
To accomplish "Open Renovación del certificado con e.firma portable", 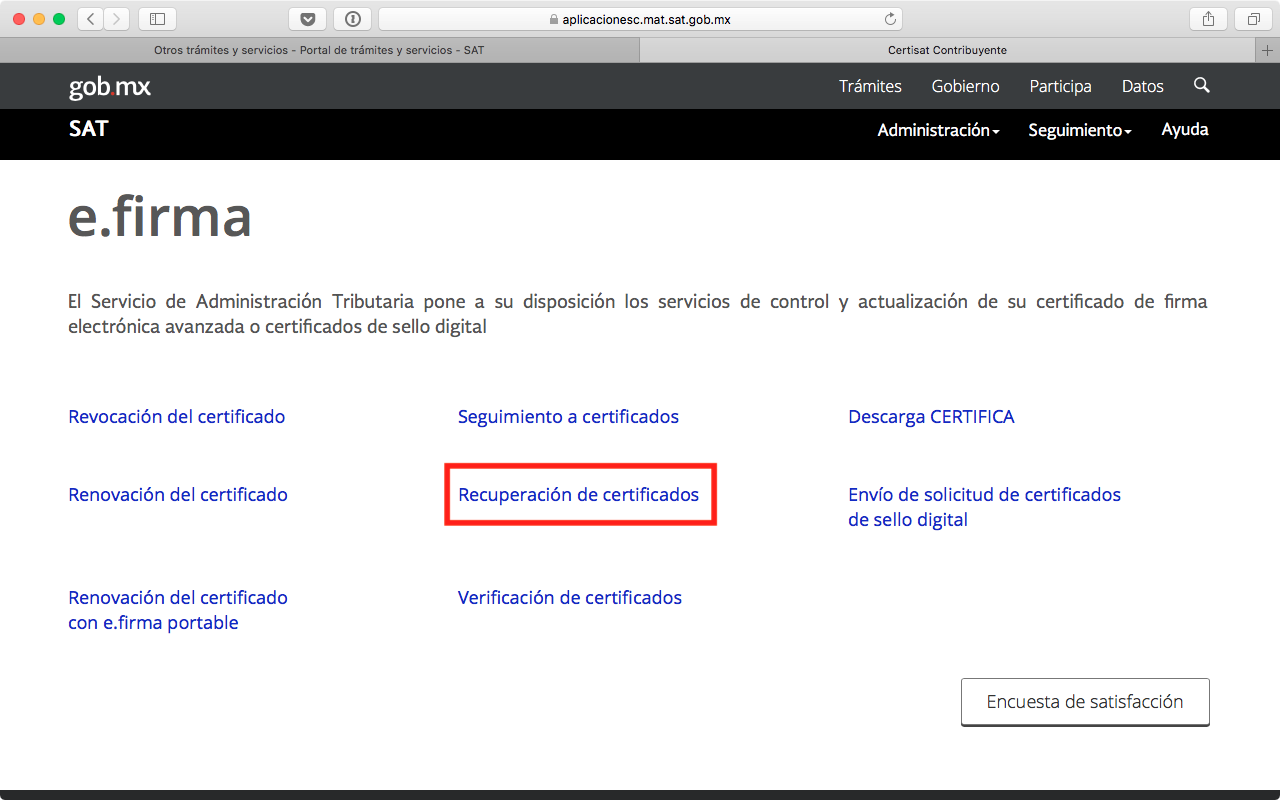I will 178,610.
